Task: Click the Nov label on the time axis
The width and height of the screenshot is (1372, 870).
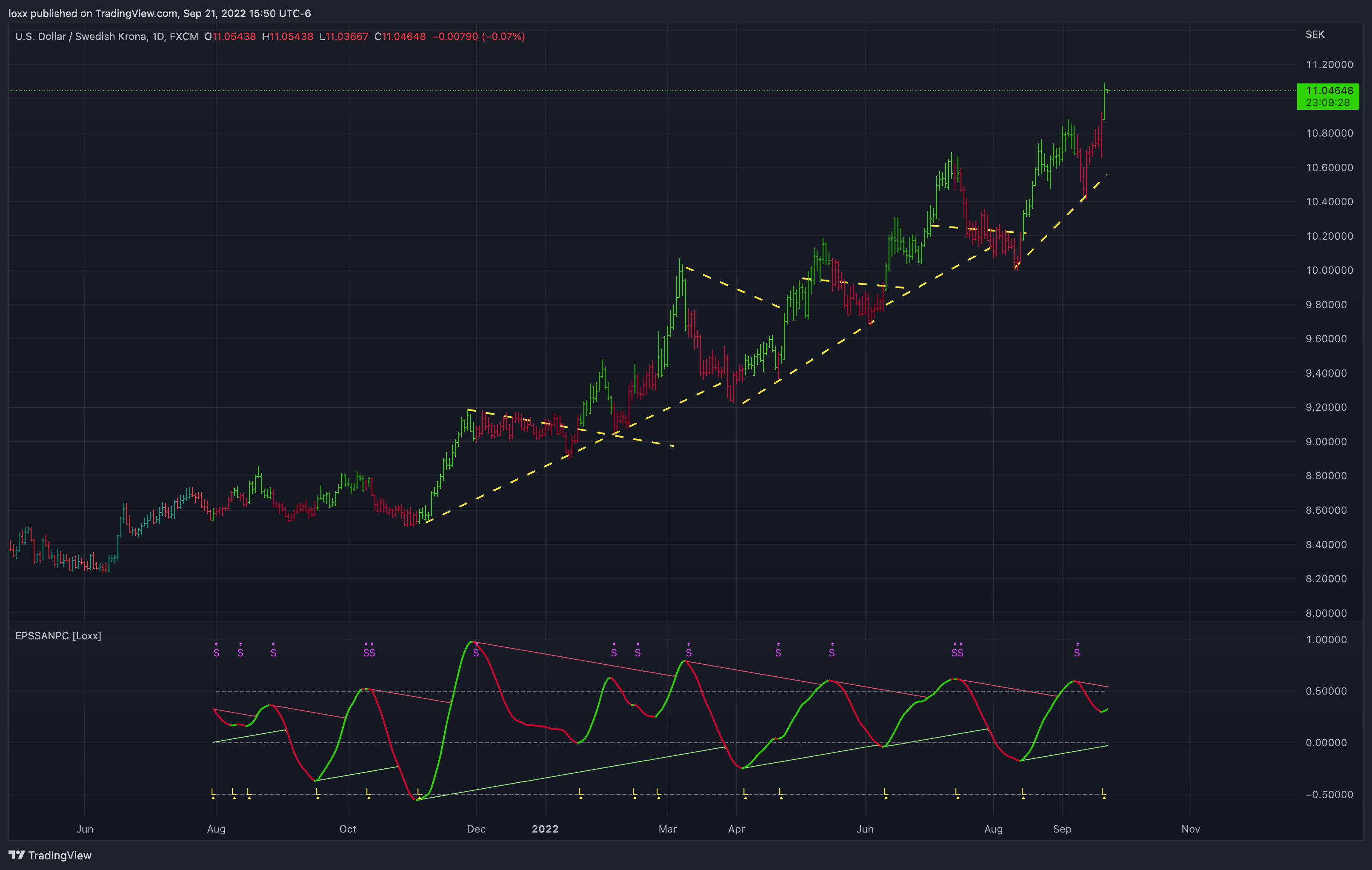Action: click(x=1191, y=829)
